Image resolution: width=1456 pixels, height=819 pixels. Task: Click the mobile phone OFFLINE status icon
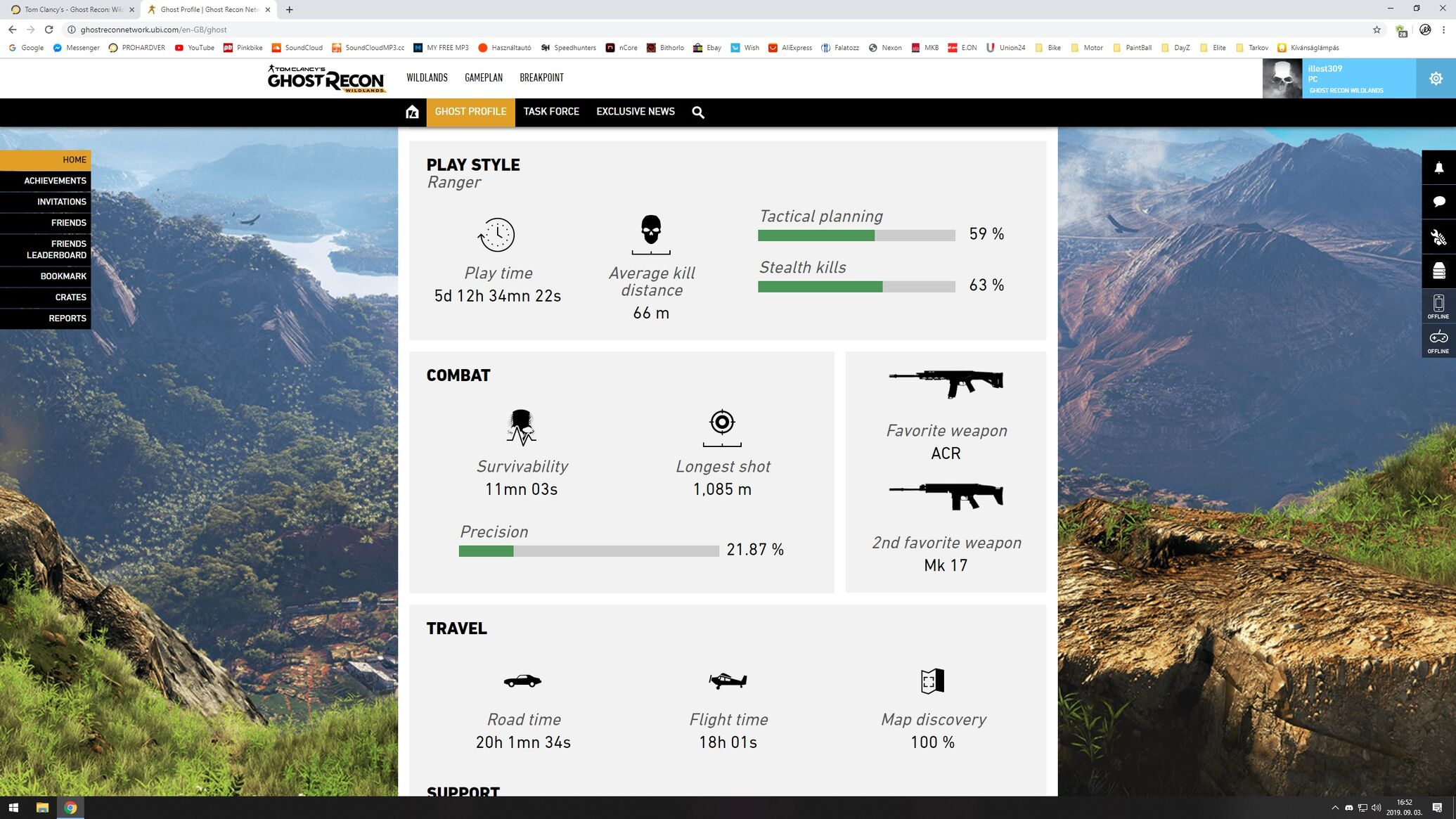(x=1438, y=306)
